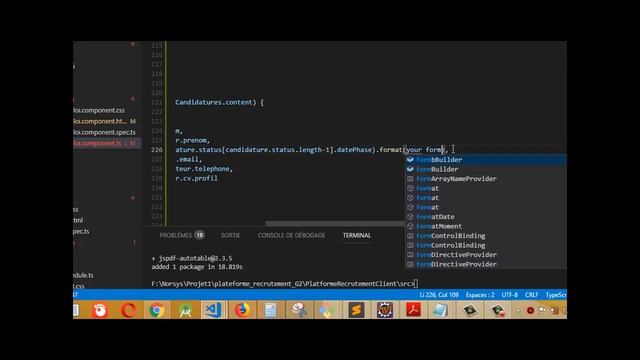This screenshot has height=360, width=640.
Task: Open the red Opera browser taskbar icon
Action: [129, 310]
